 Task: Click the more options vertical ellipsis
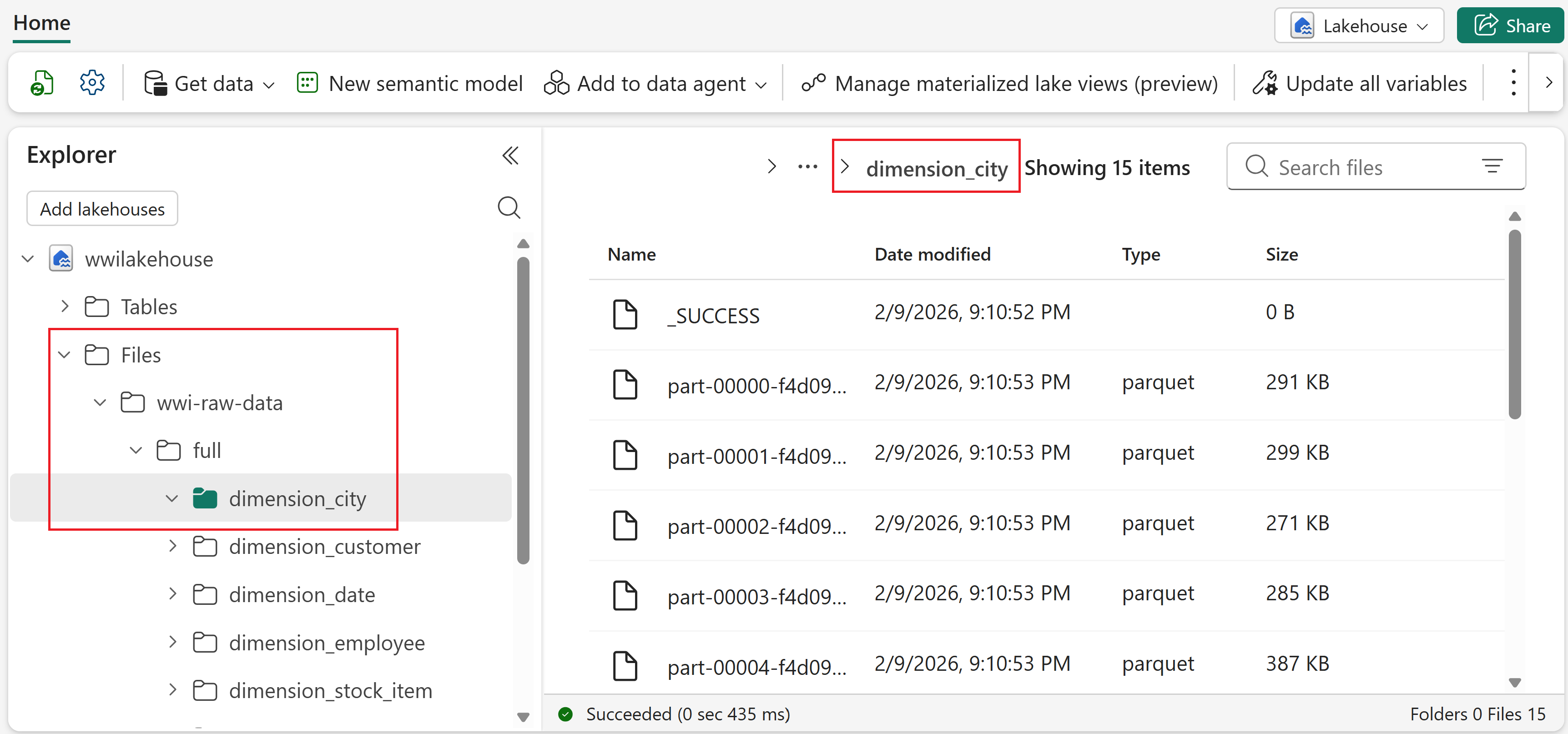point(1513,83)
